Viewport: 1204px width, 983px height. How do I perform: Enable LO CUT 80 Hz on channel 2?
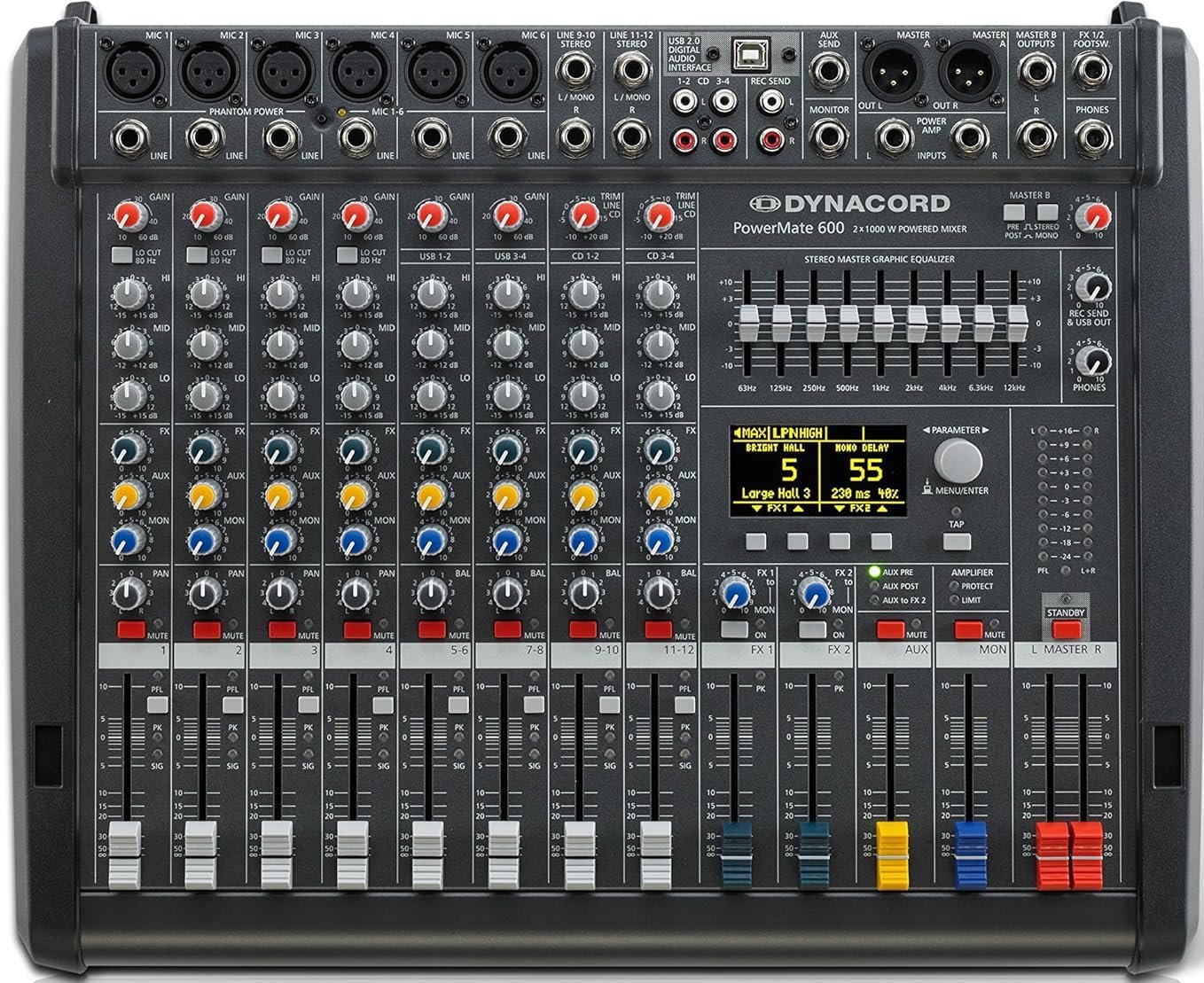[197, 255]
